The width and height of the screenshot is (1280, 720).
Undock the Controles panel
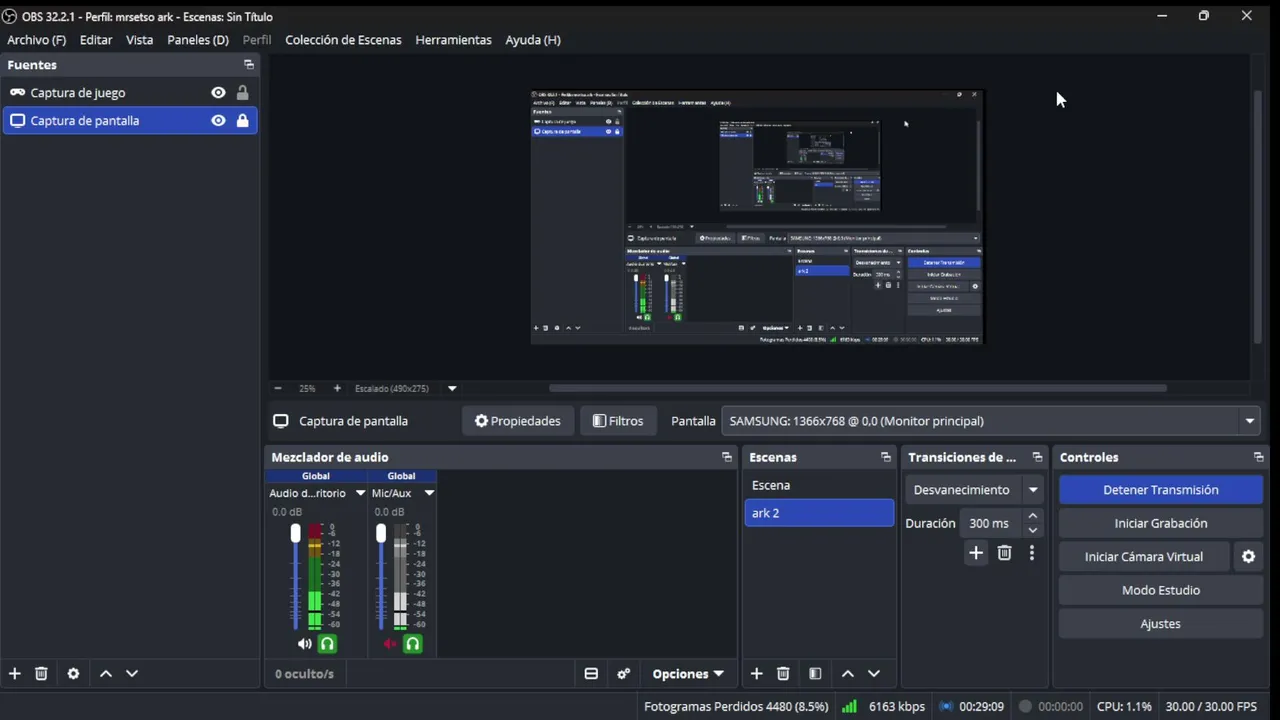click(1259, 457)
